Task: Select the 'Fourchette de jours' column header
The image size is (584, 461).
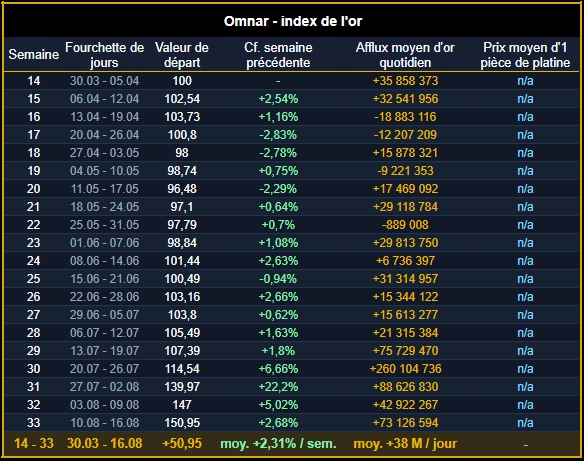Action: click(x=104, y=55)
